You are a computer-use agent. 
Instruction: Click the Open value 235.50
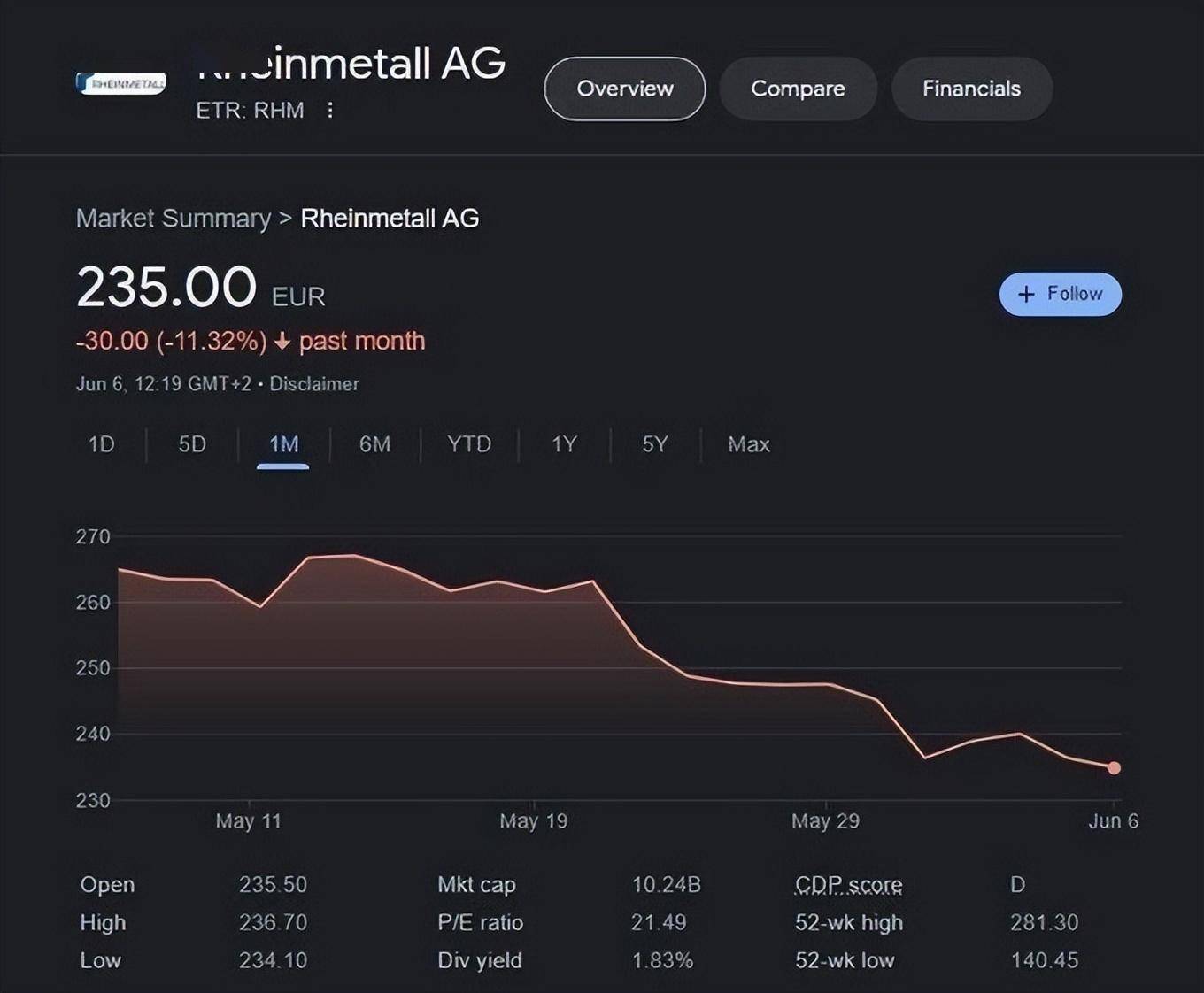pyautogui.click(x=273, y=885)
